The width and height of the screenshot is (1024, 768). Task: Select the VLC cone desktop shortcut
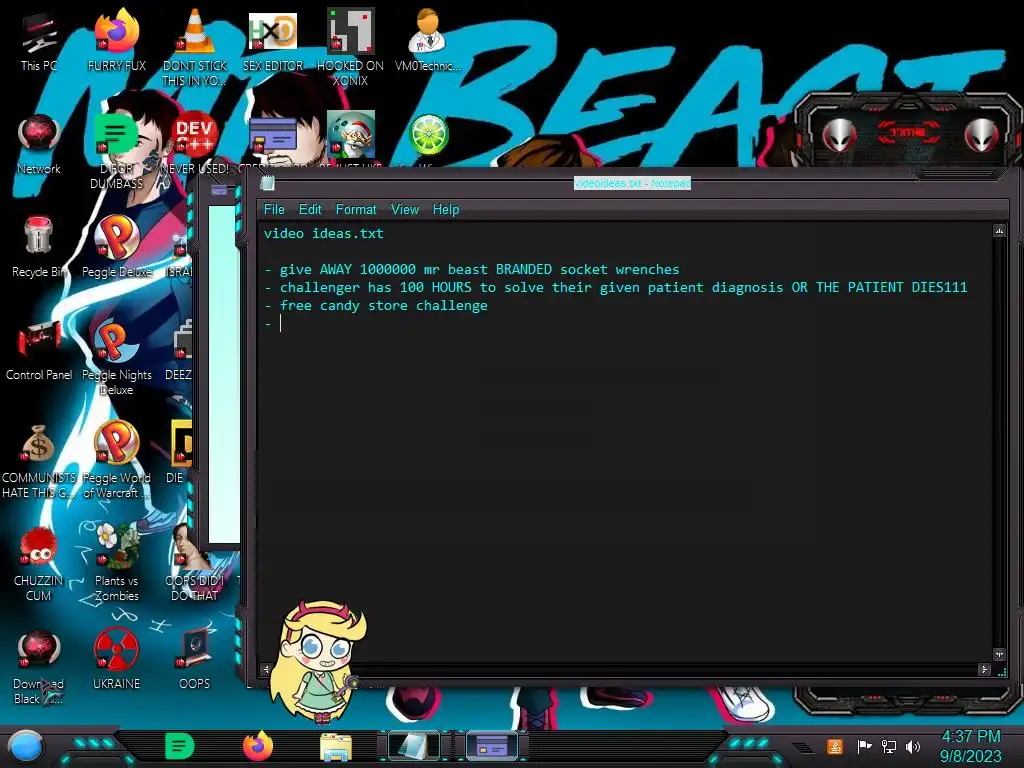click(x=195, y=48)
